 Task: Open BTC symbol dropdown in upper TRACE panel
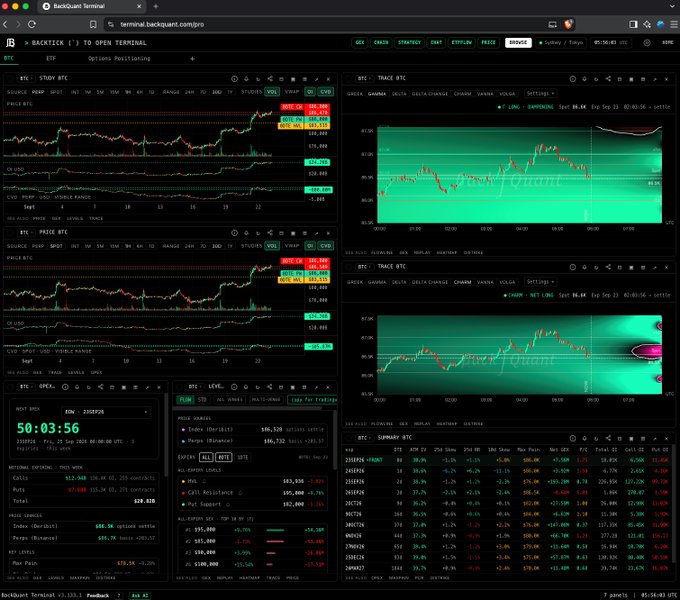pyautogui.click(x=363, y=78)
